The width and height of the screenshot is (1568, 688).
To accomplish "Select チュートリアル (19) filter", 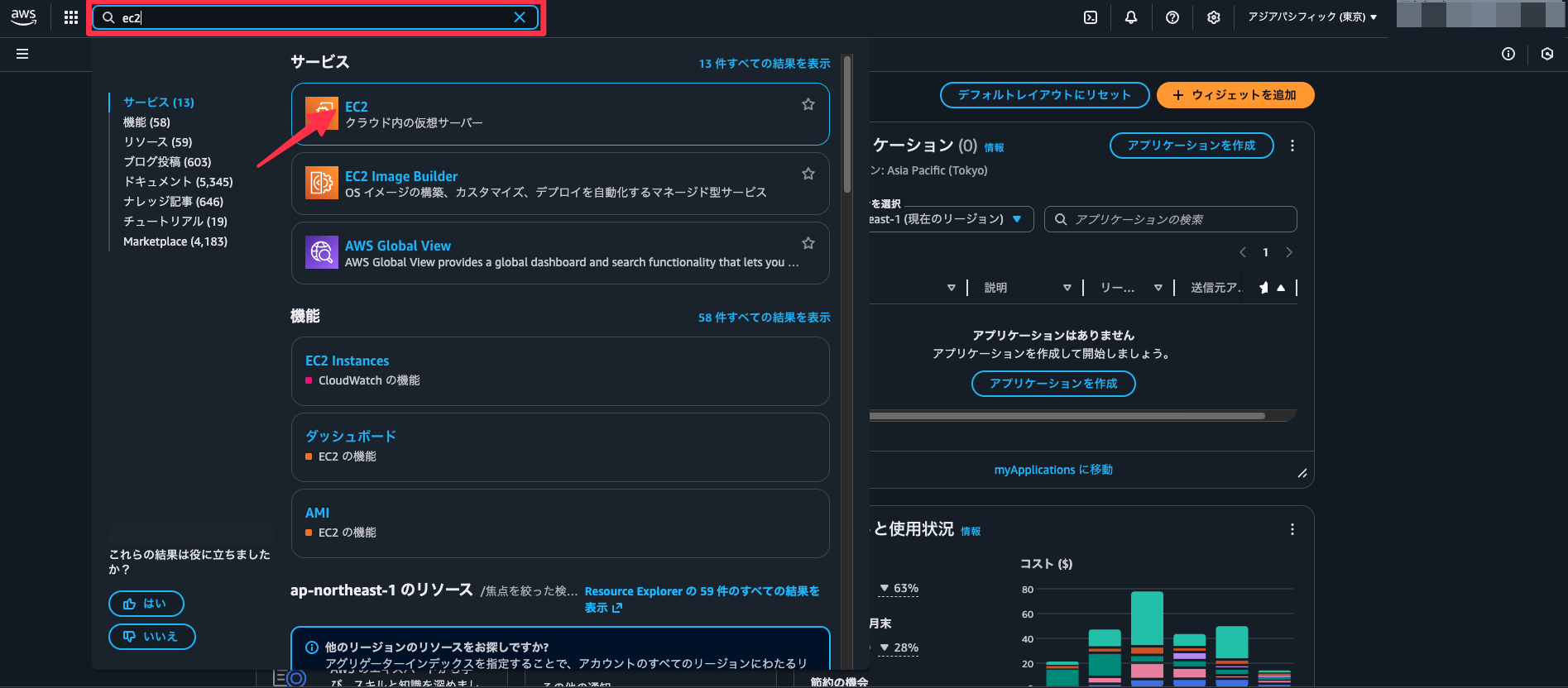I will (x=175, y=222).
